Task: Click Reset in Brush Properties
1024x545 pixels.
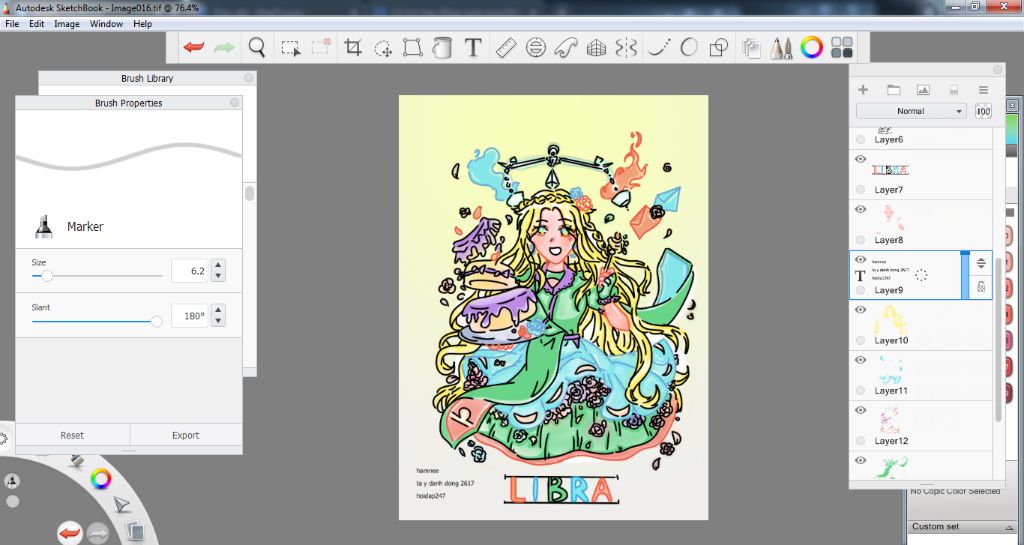Action: (72, 435)
